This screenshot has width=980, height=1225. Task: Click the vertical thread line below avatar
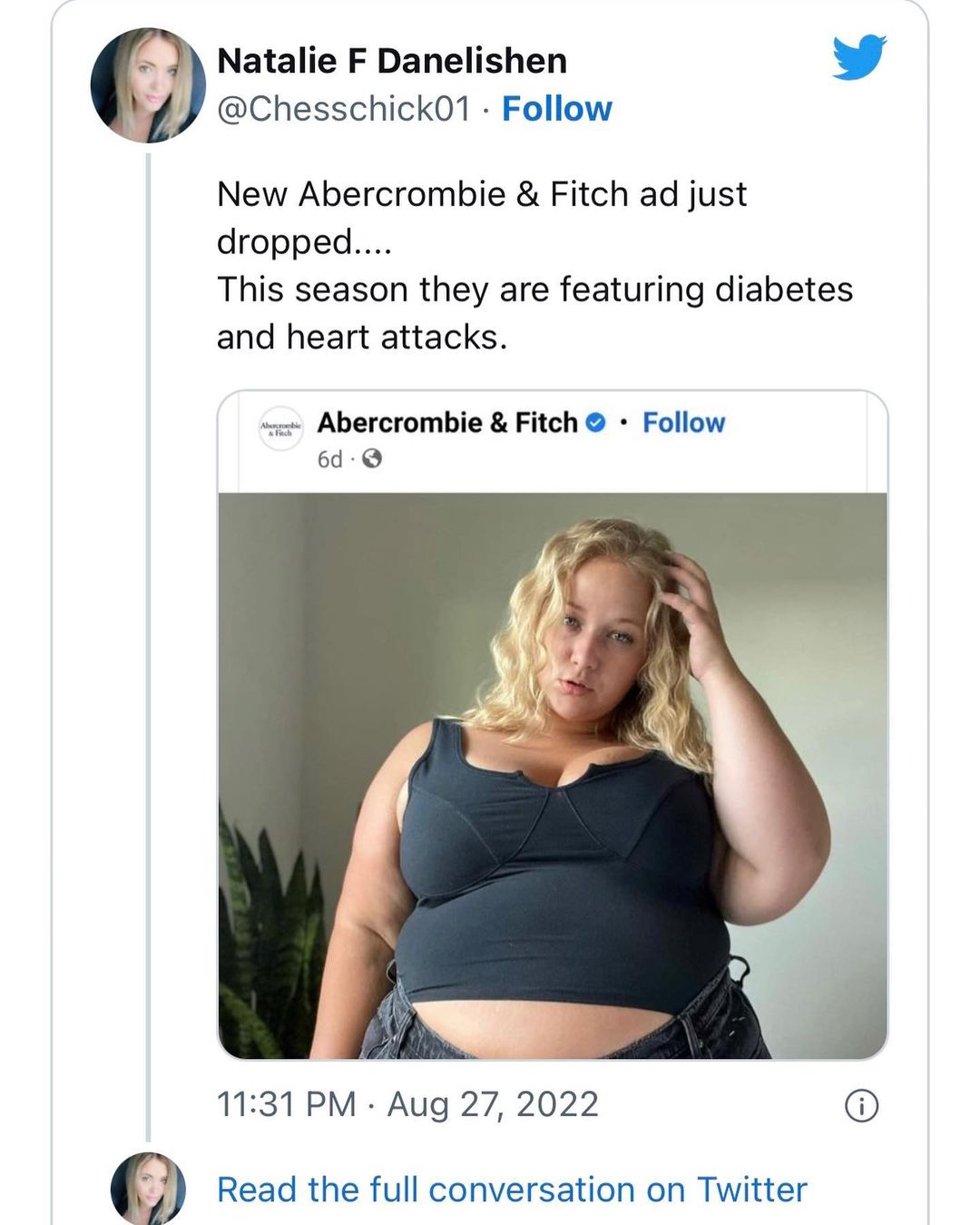[148, 635]
